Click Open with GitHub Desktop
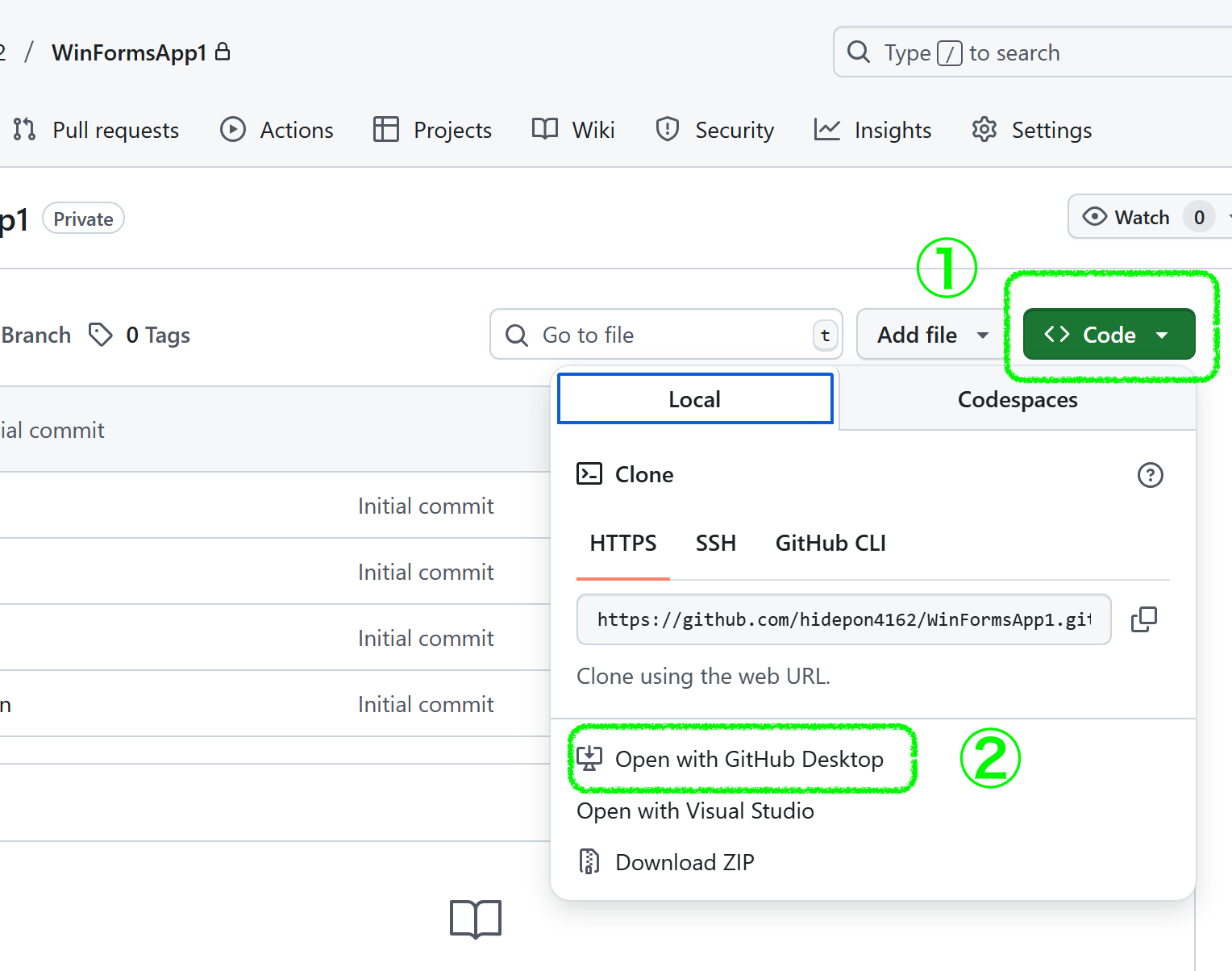 pyautogui.click(x=730, y=759)
